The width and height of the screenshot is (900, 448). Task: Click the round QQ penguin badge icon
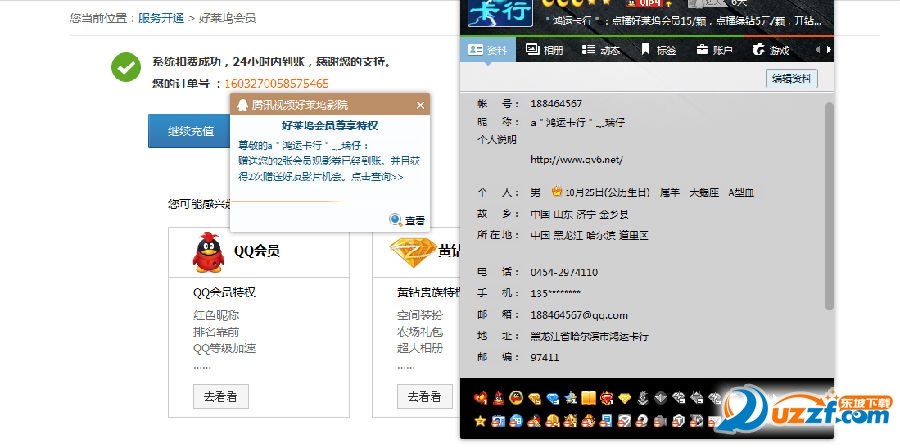516,398
